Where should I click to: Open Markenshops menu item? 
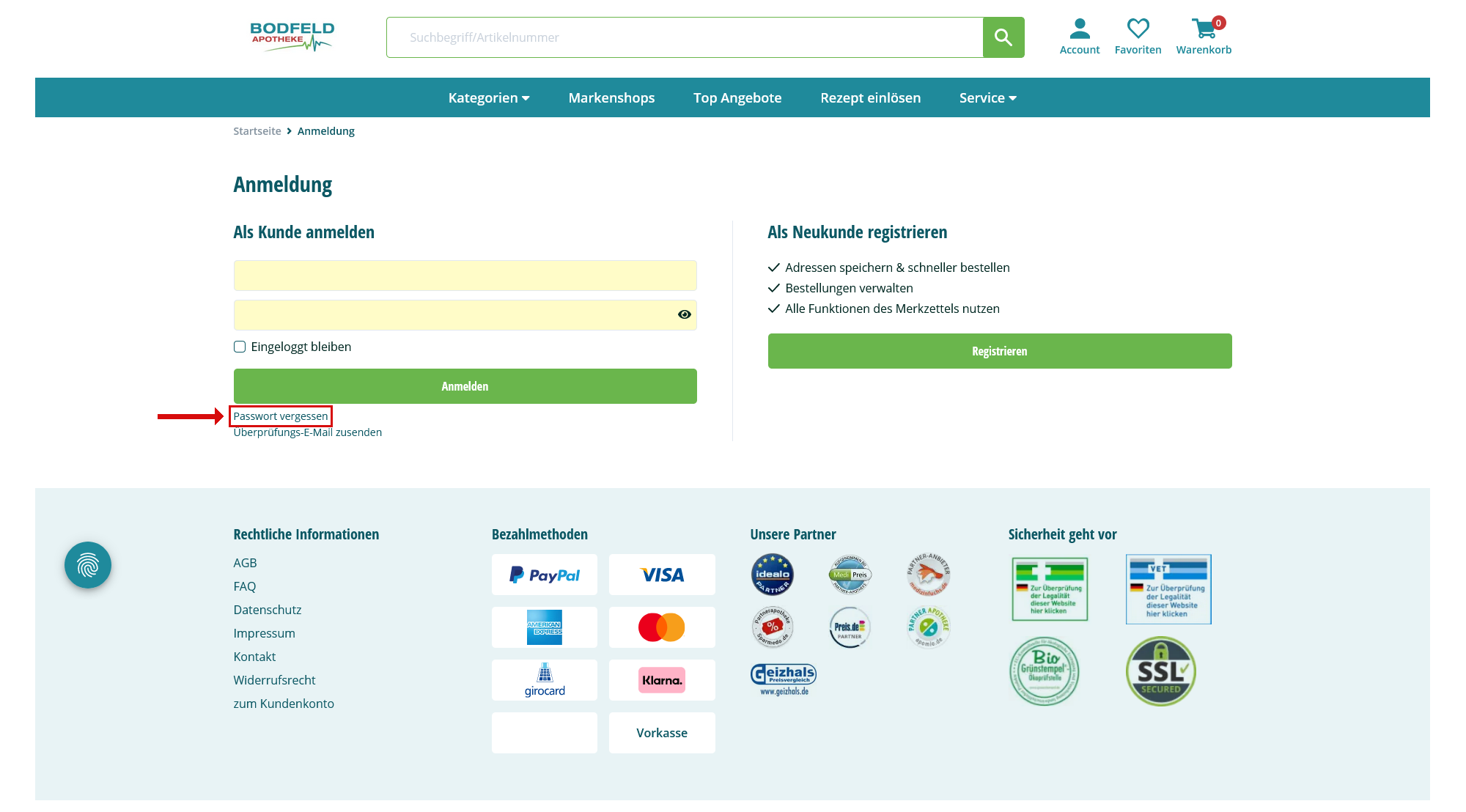click(611, 97)
